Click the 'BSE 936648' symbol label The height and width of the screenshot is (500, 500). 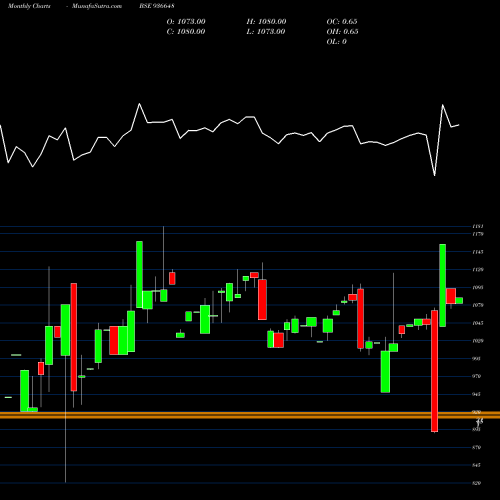click(157, 6)
